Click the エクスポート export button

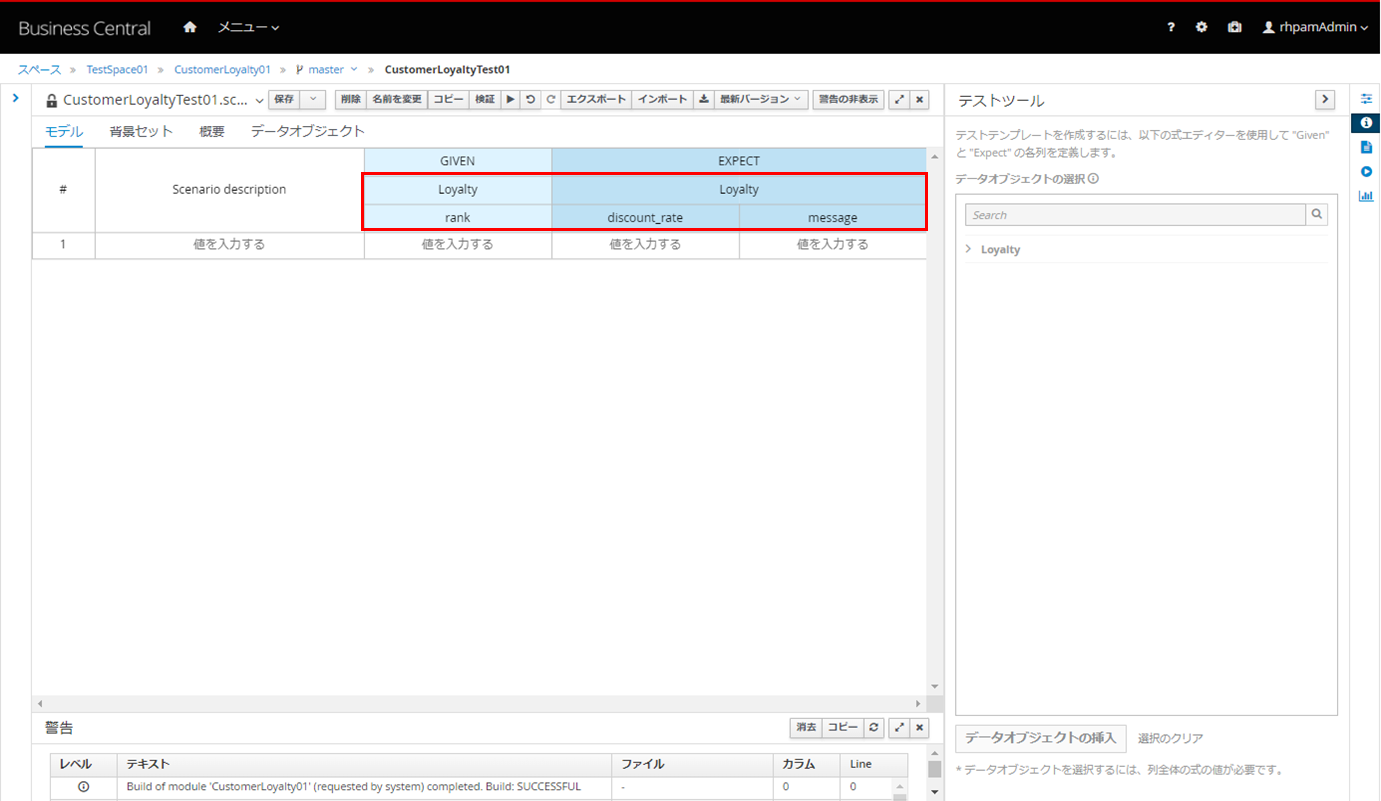click(x=596, y=99)
